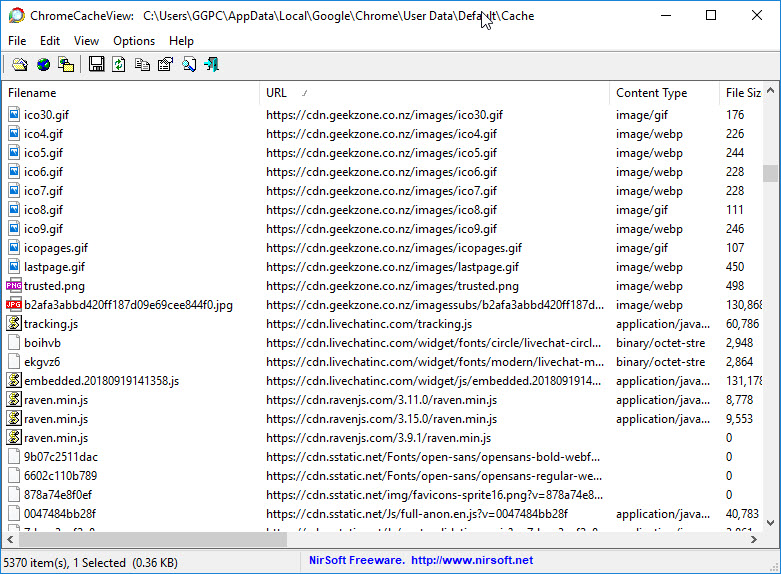
Task: Visit the nirsoft.net link in status bar
Action: coord(470,560)
